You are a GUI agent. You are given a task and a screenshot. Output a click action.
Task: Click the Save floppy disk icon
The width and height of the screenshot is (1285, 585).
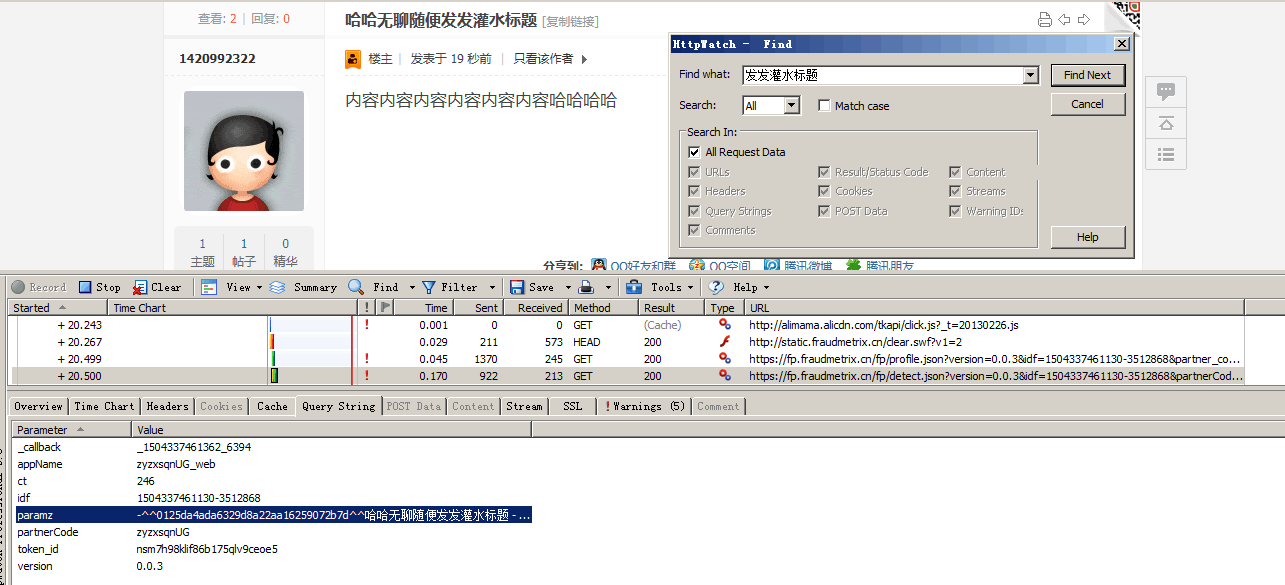pyautogui.click(x=517, y=287)
